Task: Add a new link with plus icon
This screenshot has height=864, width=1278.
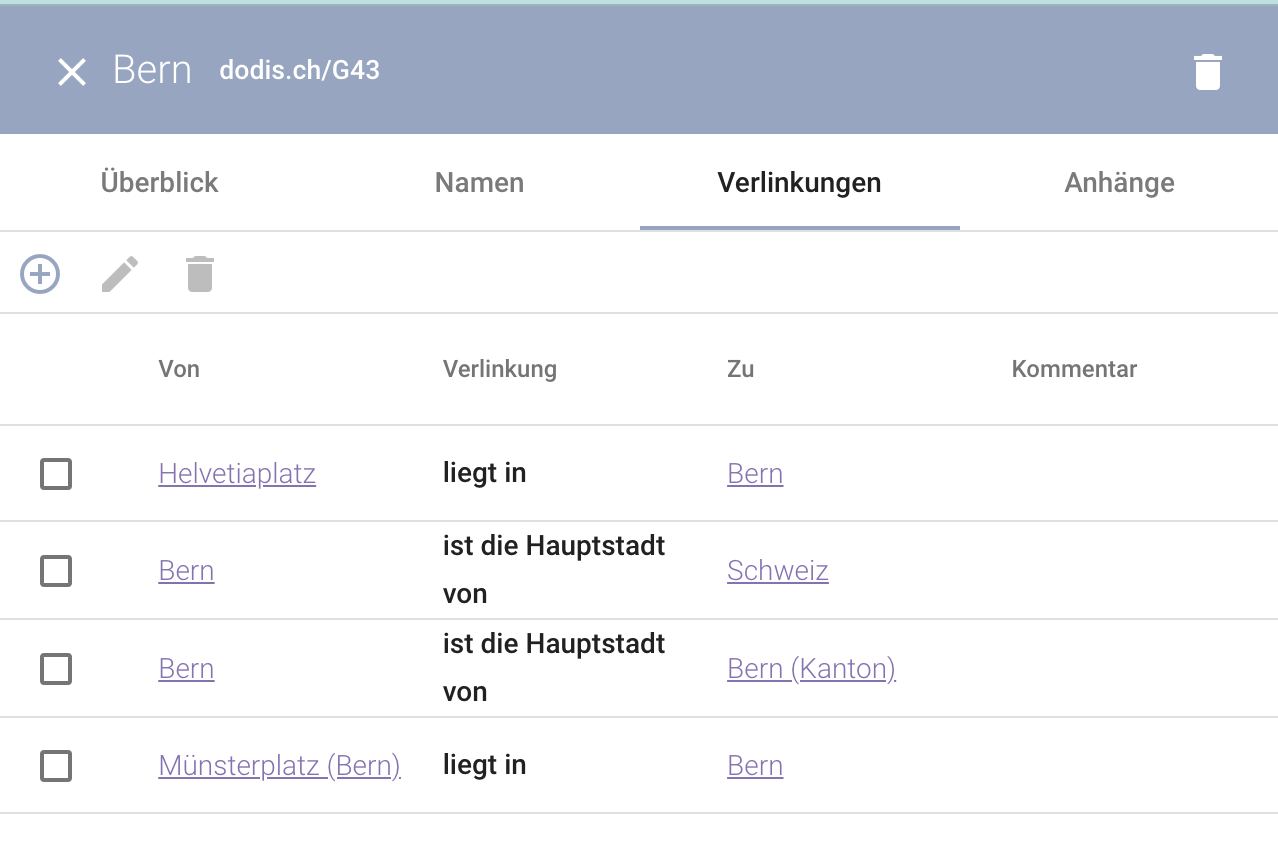Action: point(40,274)
